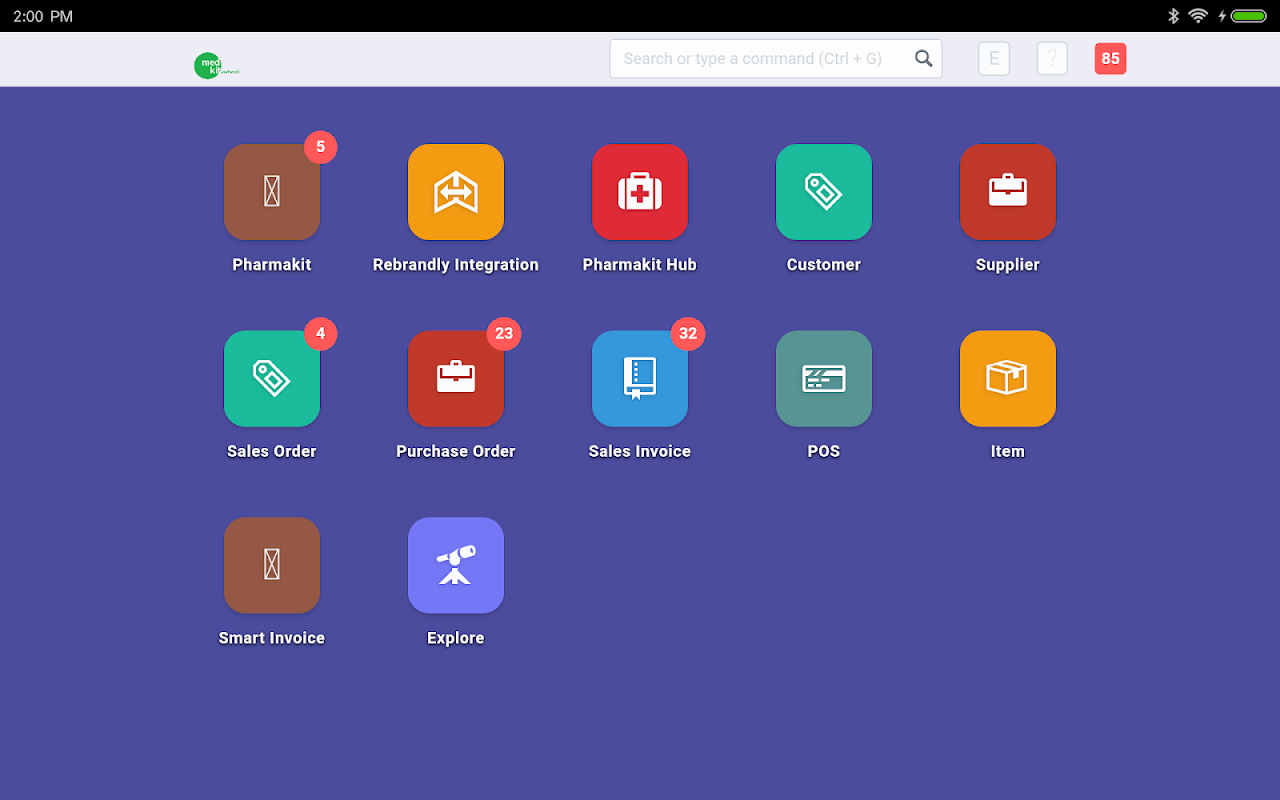1280x800 pixels.
Task: Open the Purchase Order icon
Action: click(x=456, y=379)
